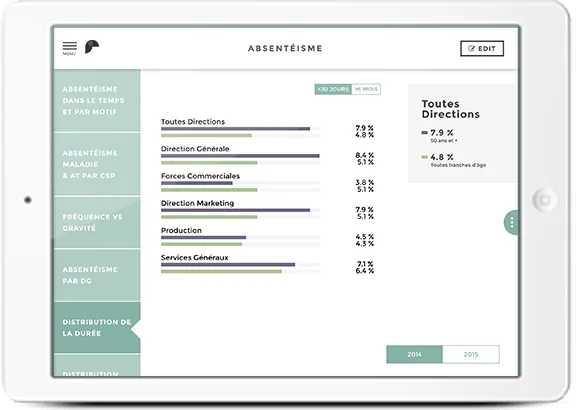Screen dimensions: 578x410
Task: Select the Services Généraux green bar
Action: [221, 271]
